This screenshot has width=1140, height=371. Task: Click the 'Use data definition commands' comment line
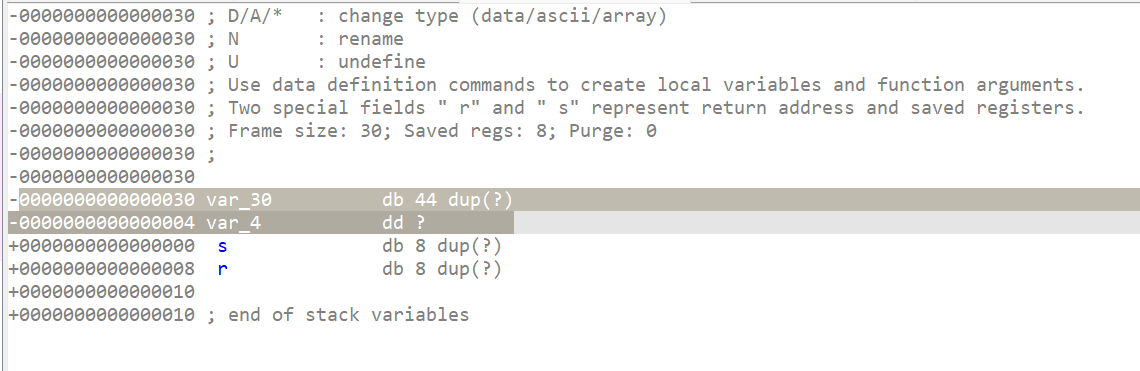click(645, 85)
